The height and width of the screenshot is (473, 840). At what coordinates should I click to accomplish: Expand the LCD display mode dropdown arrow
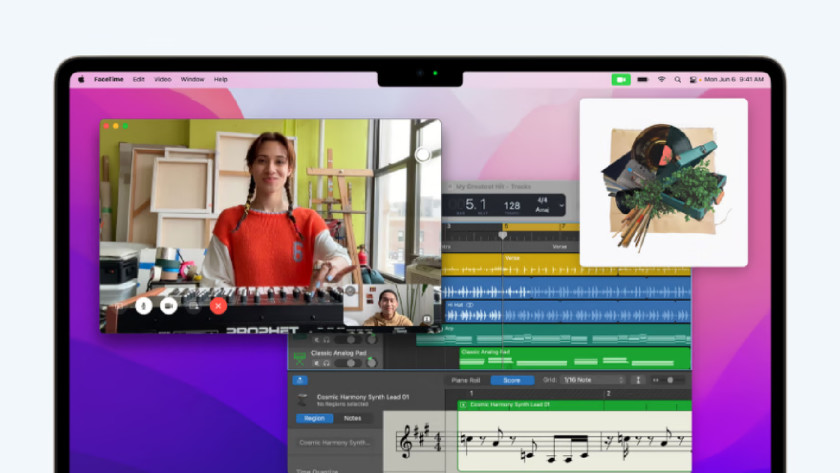click(561, 205)
